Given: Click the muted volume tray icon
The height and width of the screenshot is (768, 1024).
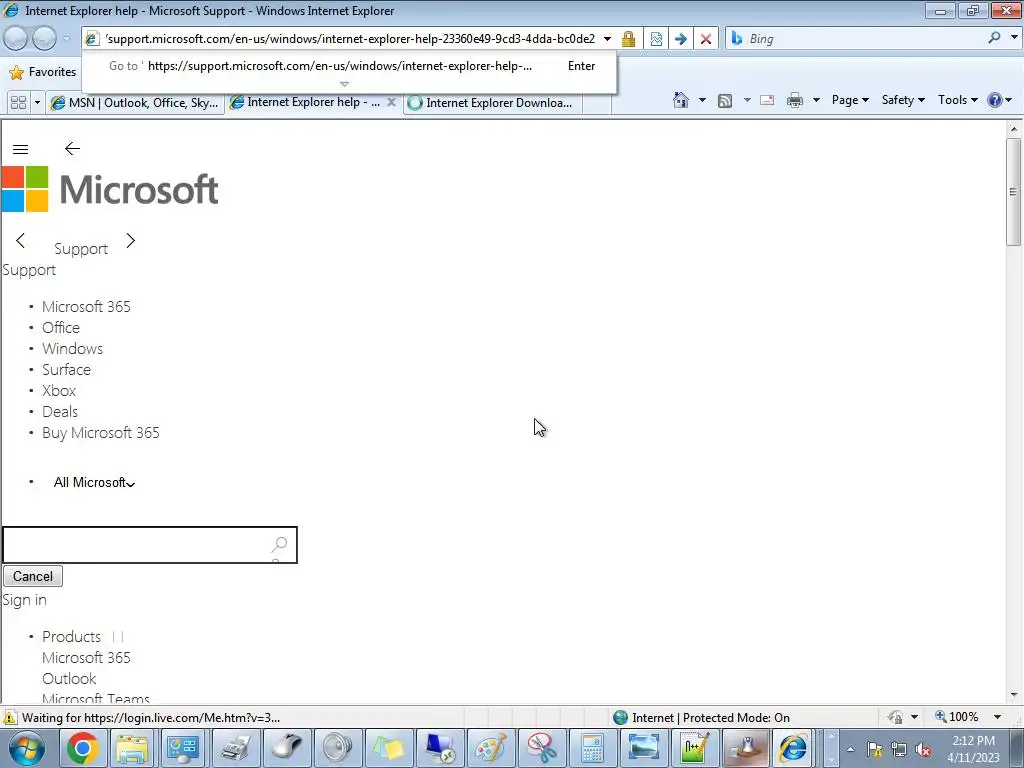Looking at the screenshot, I should pyautogui.click(x=923, y=750).
